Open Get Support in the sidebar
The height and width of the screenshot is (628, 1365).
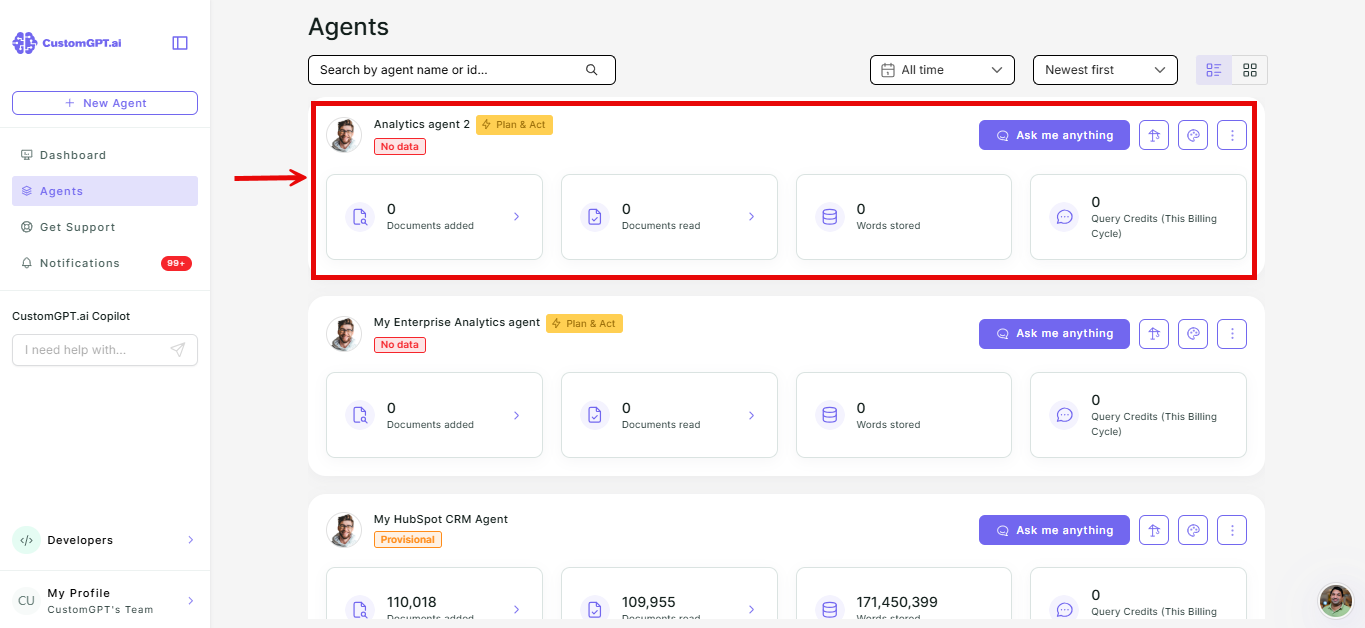(x=105, y=227)
